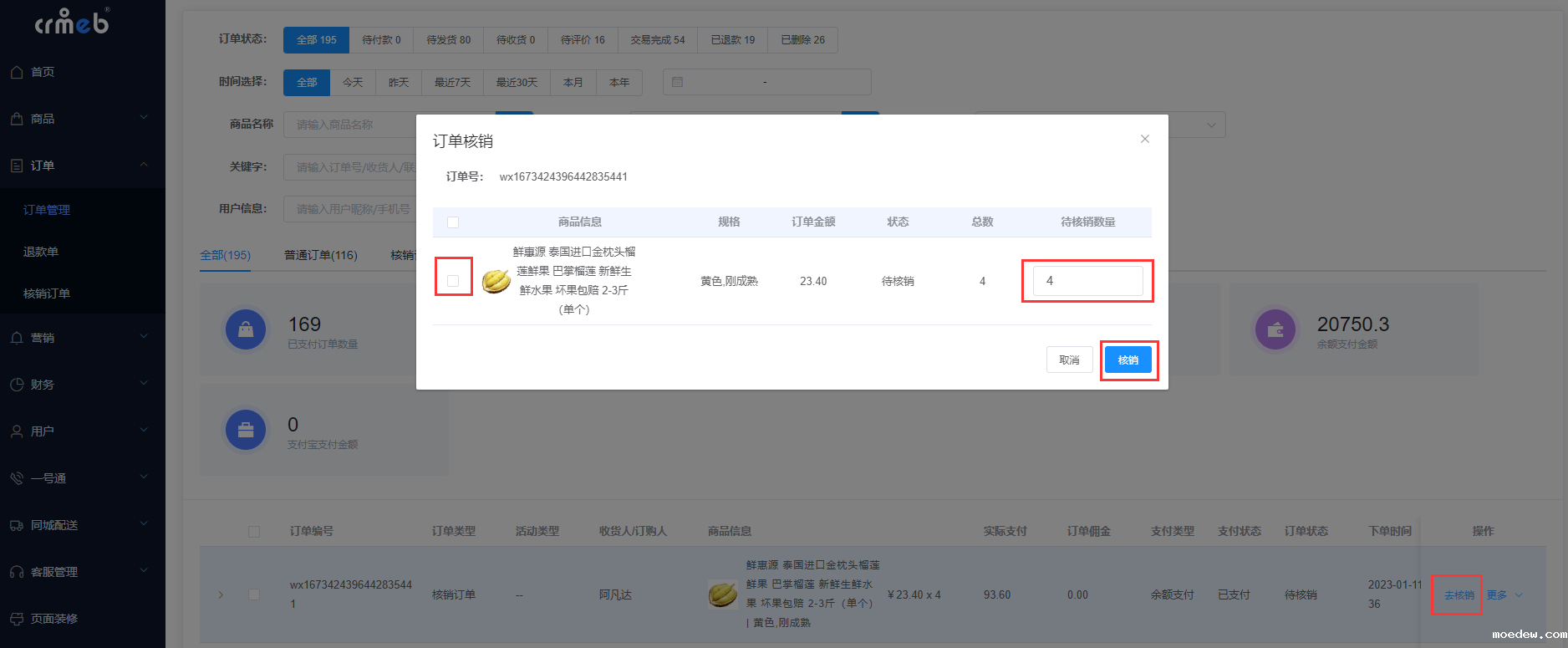Viewport: 1568px width, 648px height.
Task: Click the 客服管理 headset icon
Action: pyautogui.click(x=17, y=572)
